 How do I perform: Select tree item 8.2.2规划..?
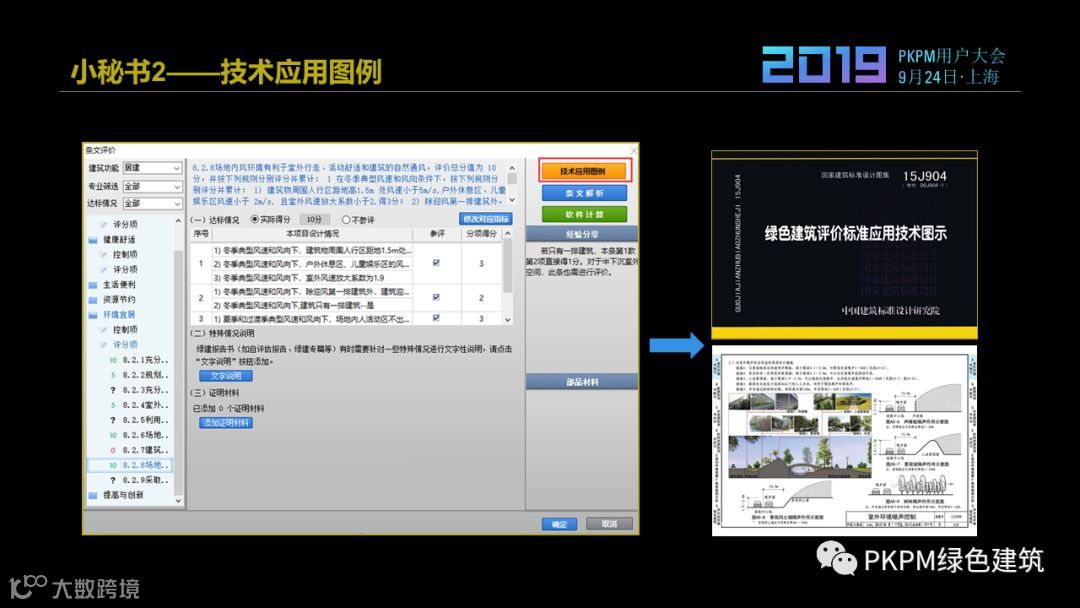click(145, 375)
